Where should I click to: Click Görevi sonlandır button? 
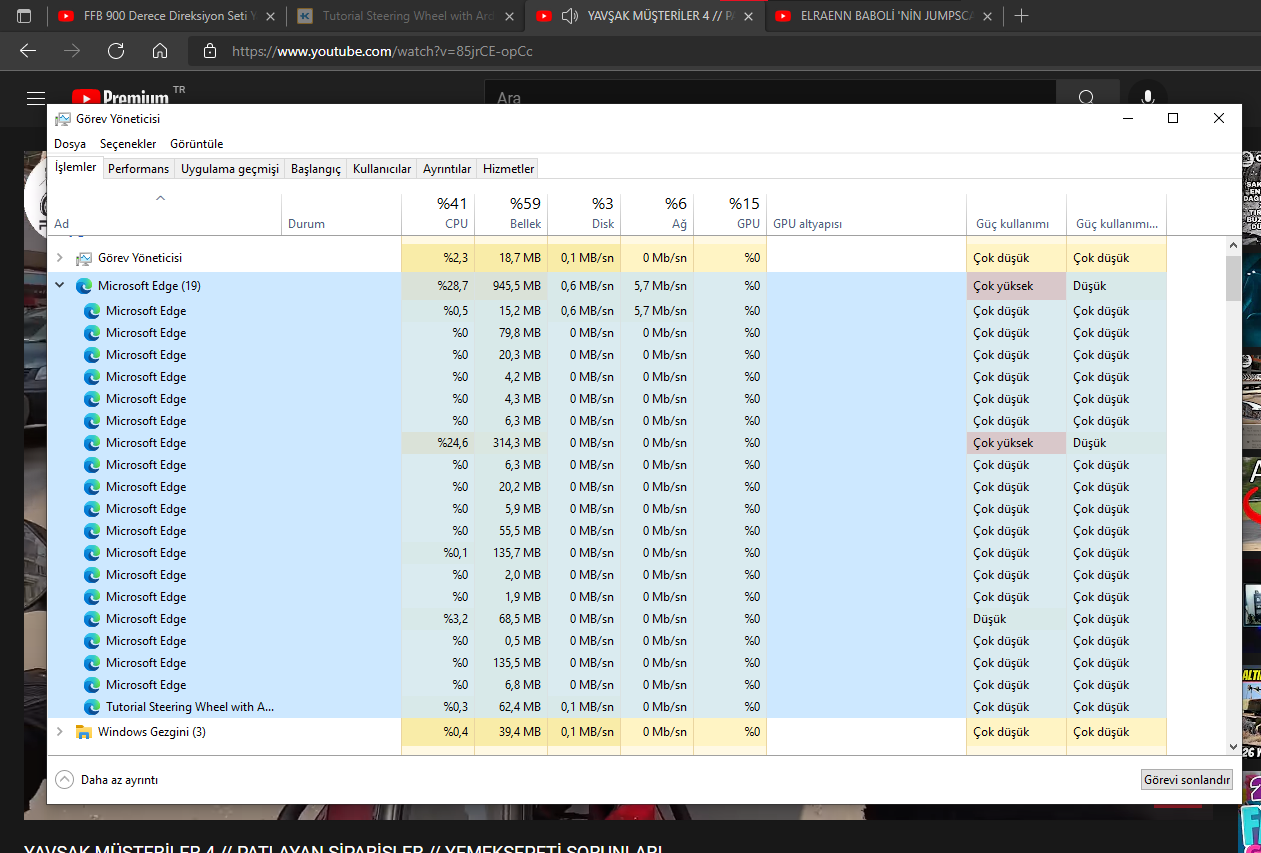1187,780
